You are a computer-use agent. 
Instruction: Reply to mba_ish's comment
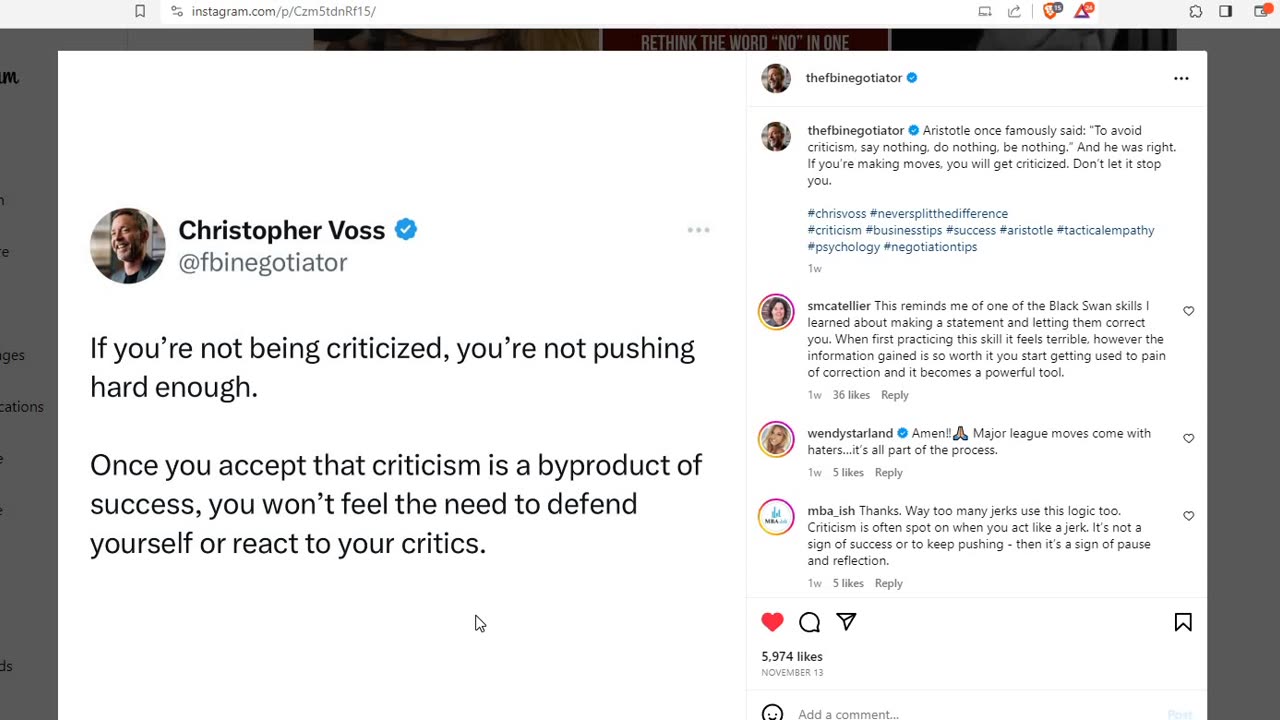tap(888, 583)
